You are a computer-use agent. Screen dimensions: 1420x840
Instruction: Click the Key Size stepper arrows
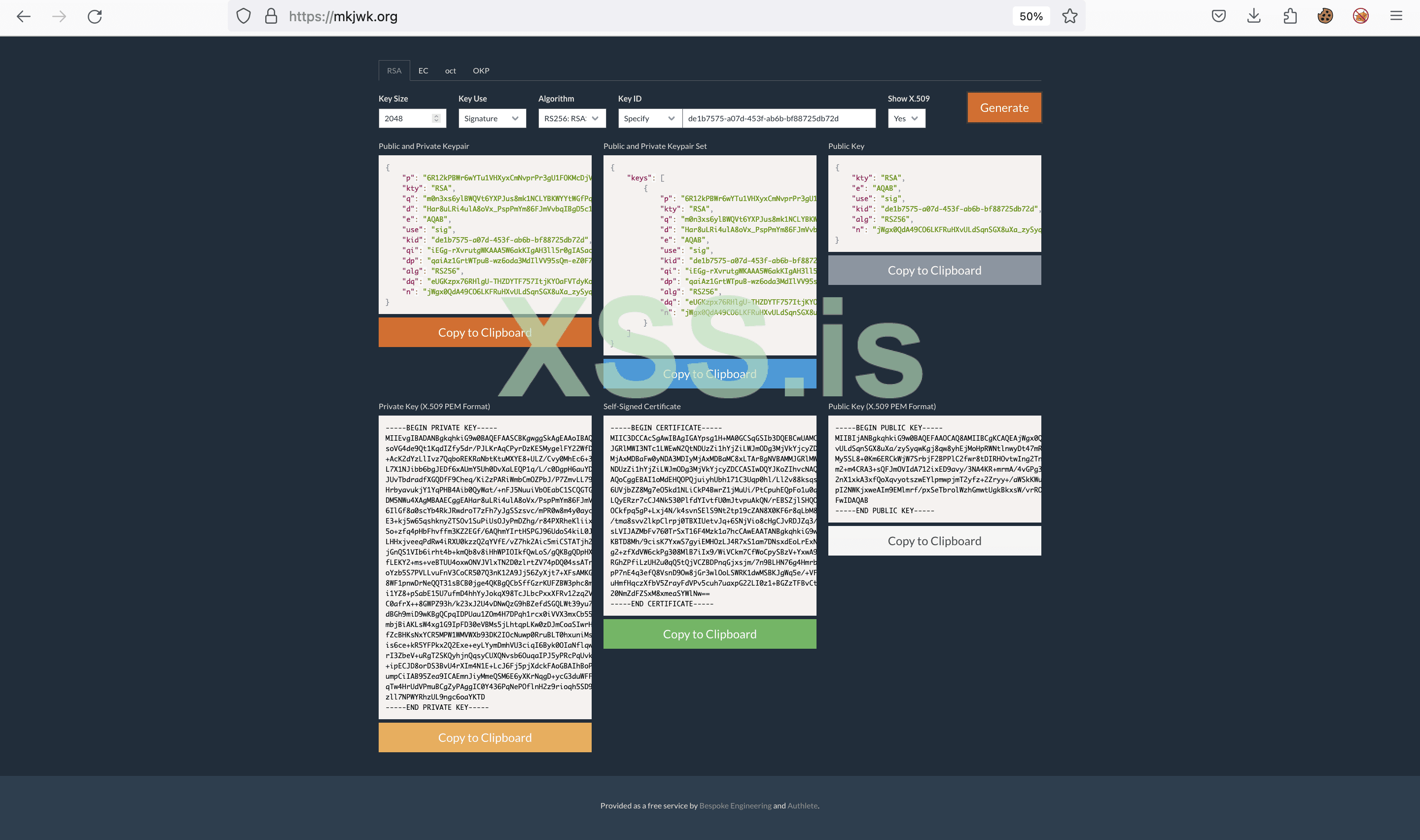pyautogui.click(x=436, y=118)
